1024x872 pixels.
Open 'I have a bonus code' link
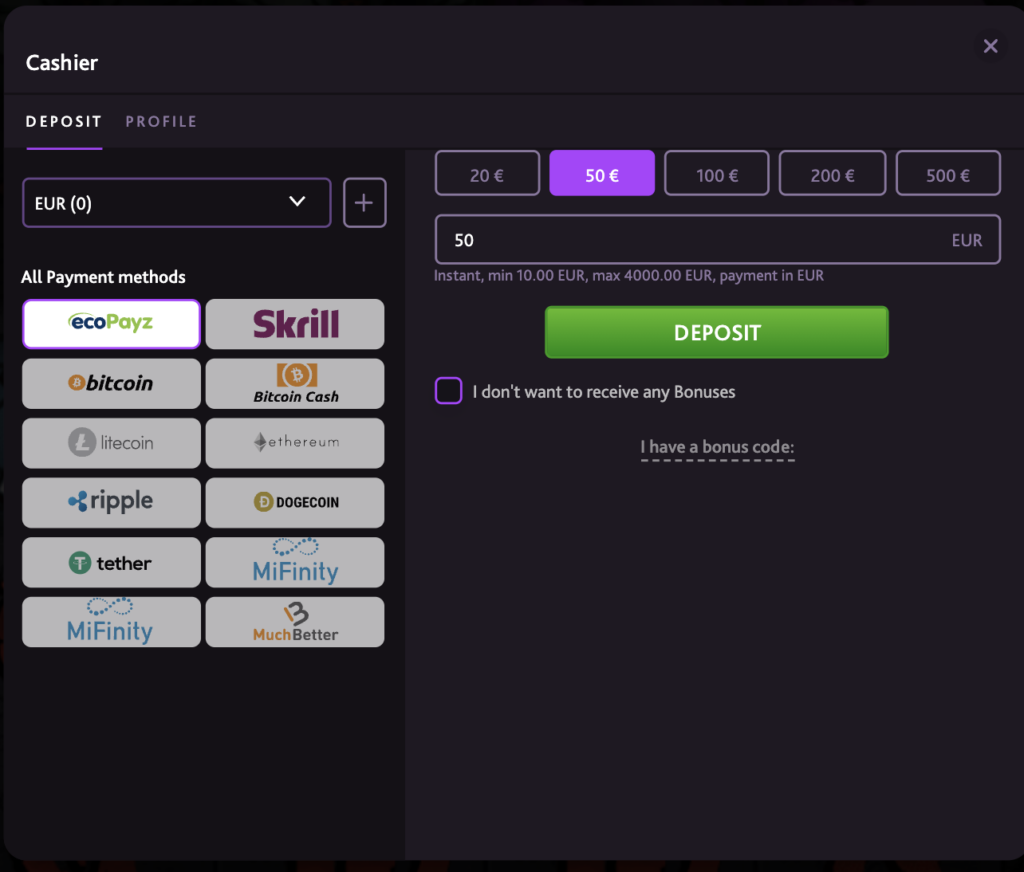(718, 447)
